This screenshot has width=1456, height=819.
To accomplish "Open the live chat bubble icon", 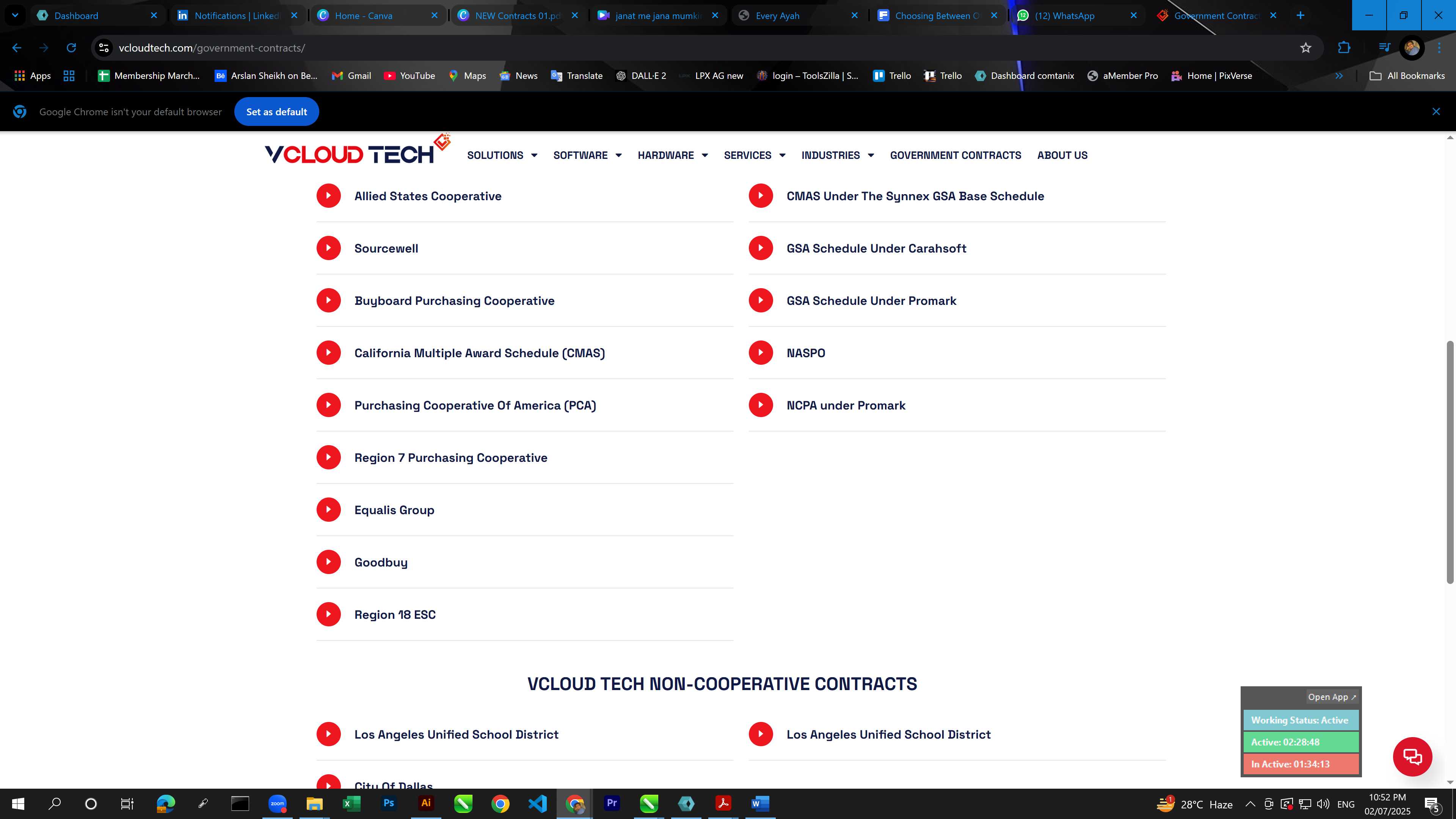I will pyautogui.click(x=1412, y=756).
